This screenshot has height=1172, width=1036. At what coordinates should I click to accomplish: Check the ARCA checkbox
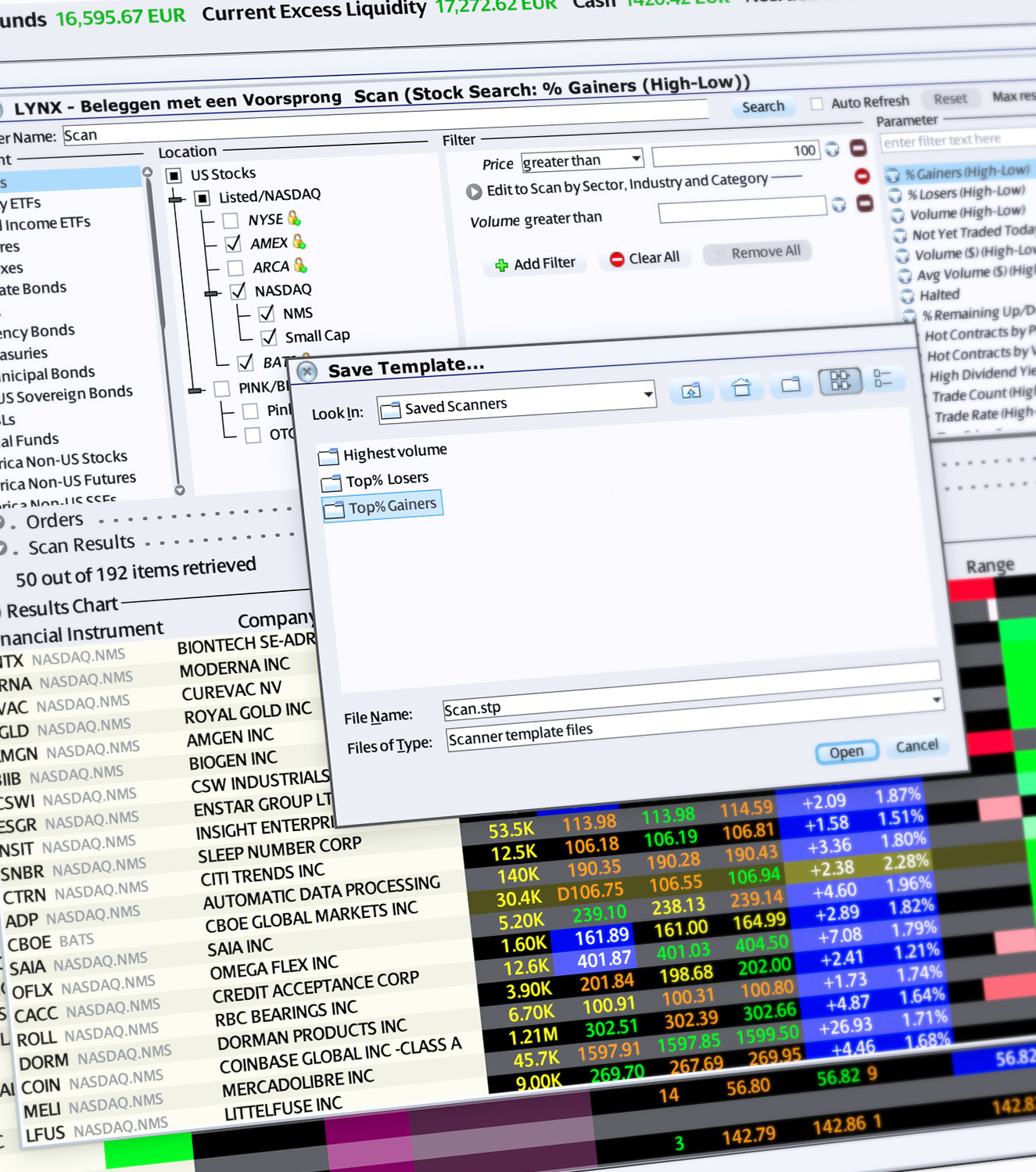235,268
